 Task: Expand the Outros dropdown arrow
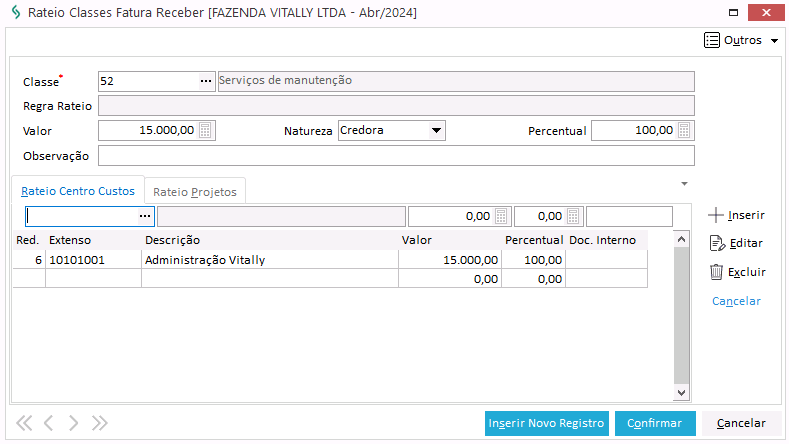774,41
